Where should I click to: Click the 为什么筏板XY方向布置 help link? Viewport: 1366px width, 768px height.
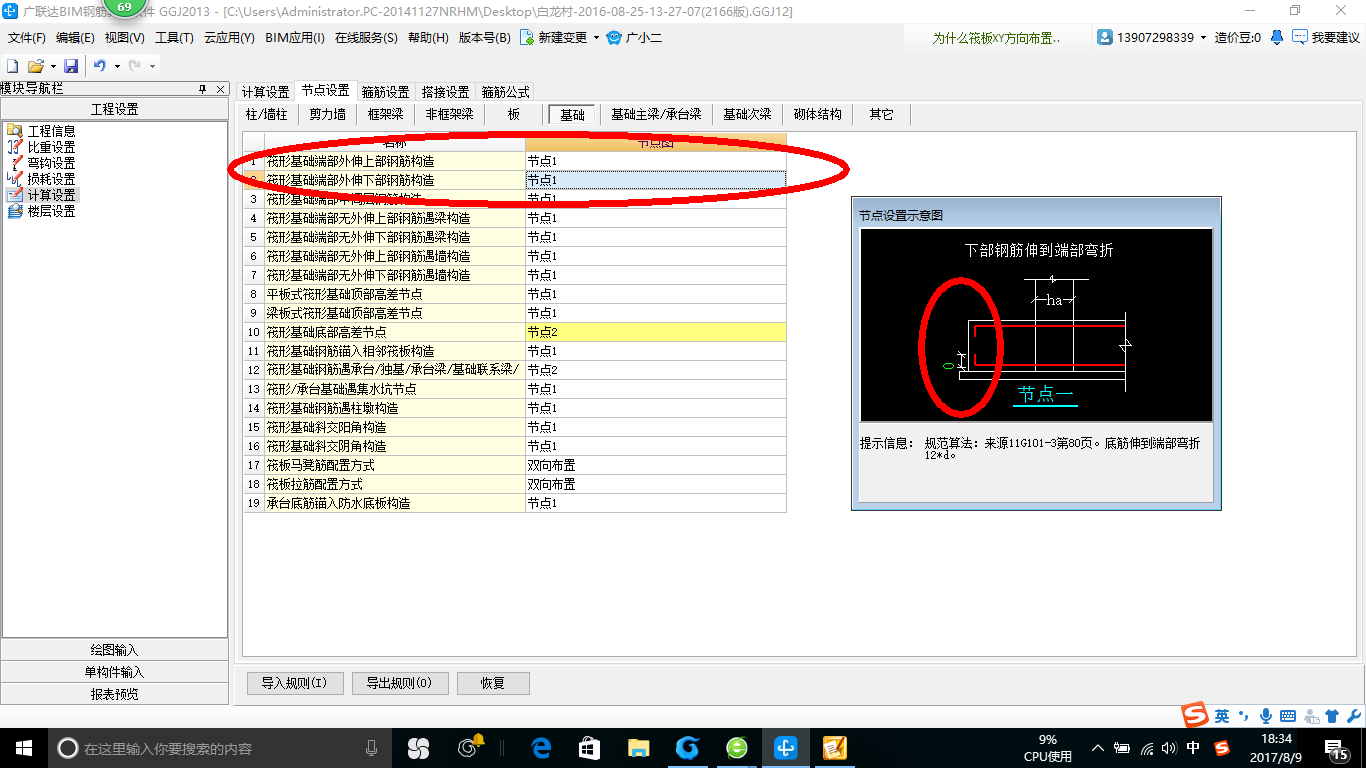point(996,38)
